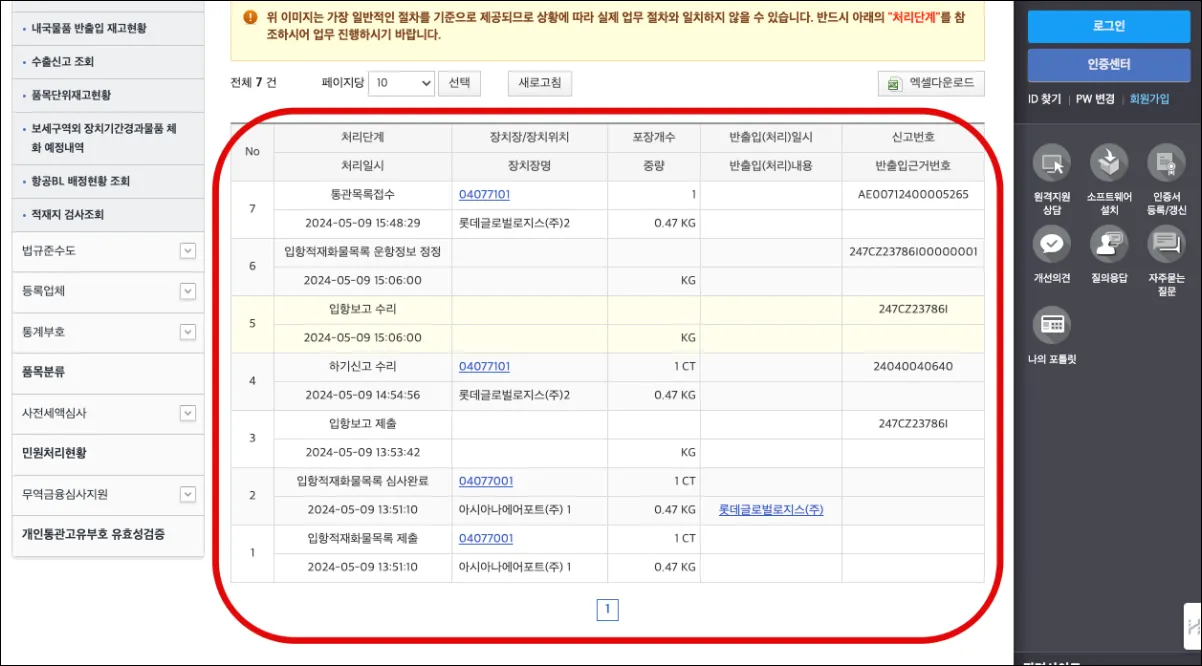Open 인증서 등록/갱신 icon
This screenshot has width=1202, height=666.
[1166, 162]
